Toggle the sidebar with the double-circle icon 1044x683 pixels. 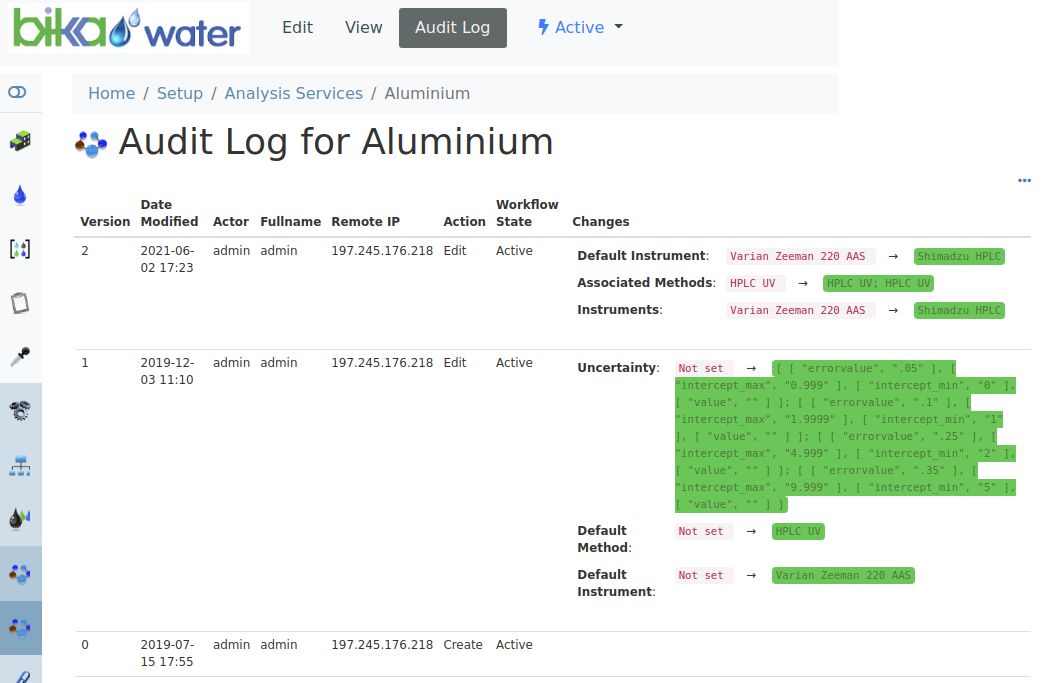click(x=20, y=91)
